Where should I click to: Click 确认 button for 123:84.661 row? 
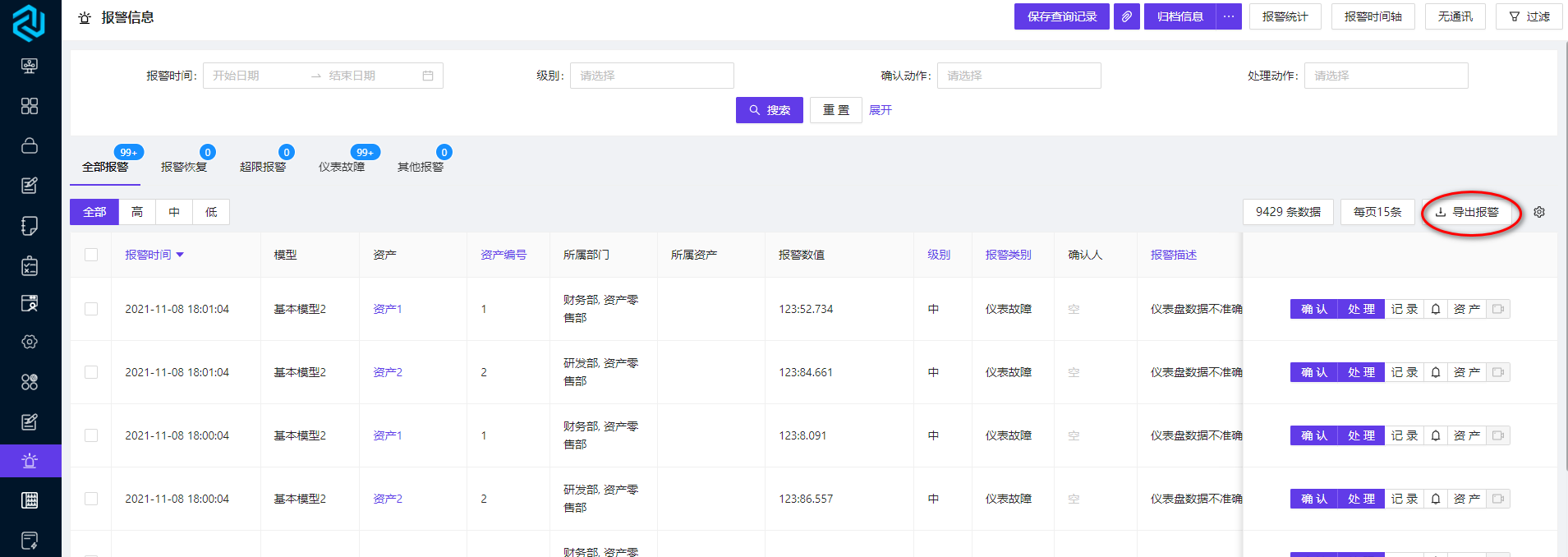pos(1314,372)
